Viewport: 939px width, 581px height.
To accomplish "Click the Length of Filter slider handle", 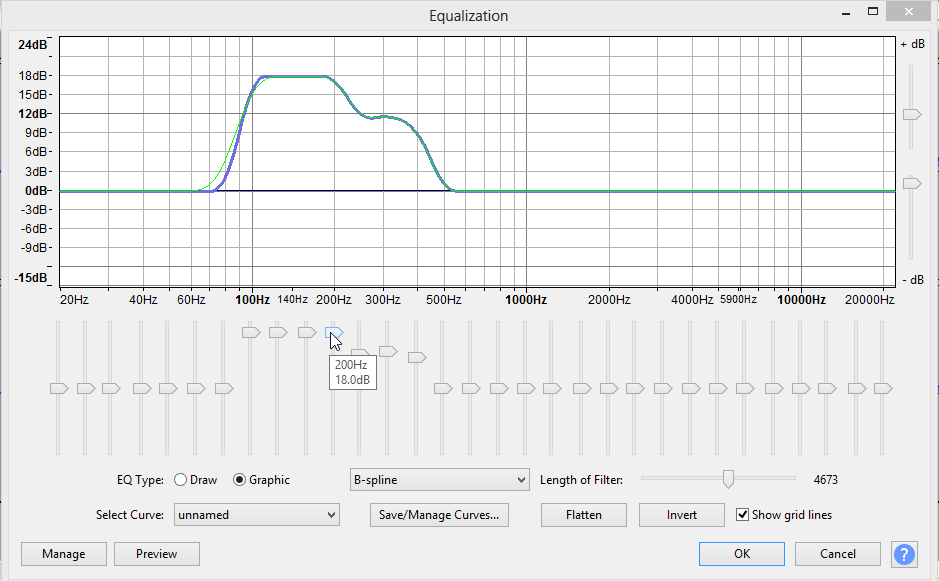I will [729, 480].
